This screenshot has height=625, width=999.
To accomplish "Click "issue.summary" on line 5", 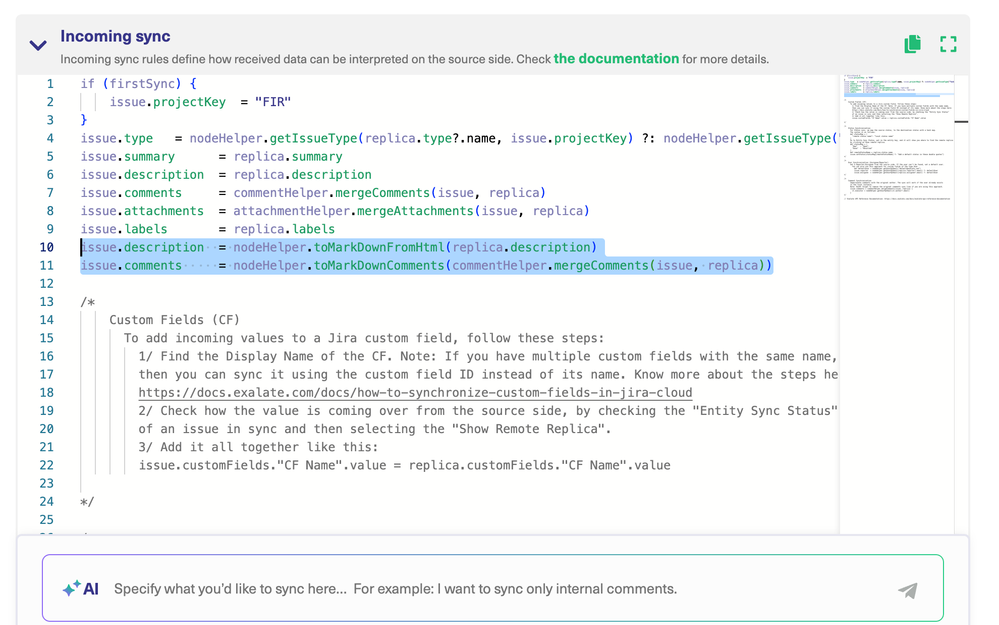I will click(x=127, y=156).
